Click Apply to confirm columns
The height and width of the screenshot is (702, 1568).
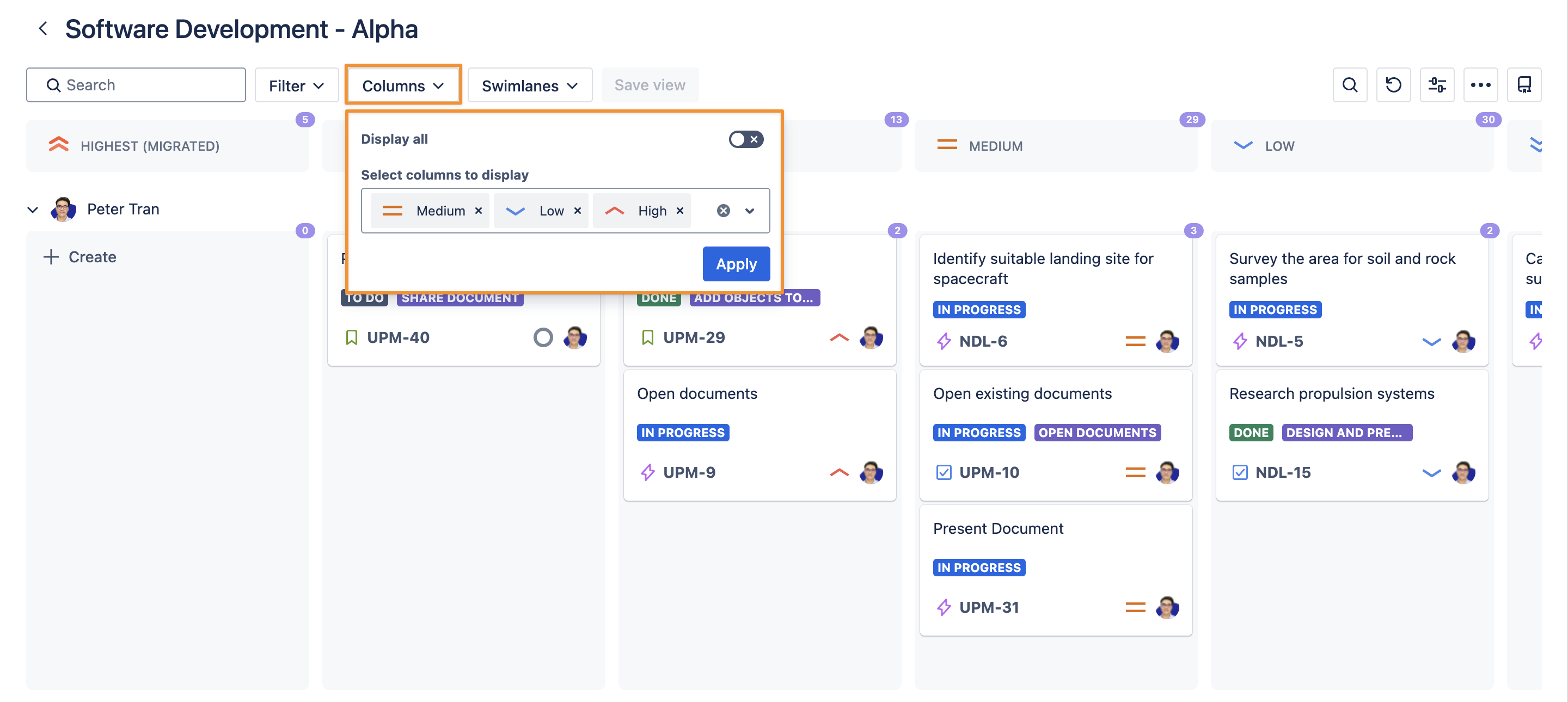[736, 264]
